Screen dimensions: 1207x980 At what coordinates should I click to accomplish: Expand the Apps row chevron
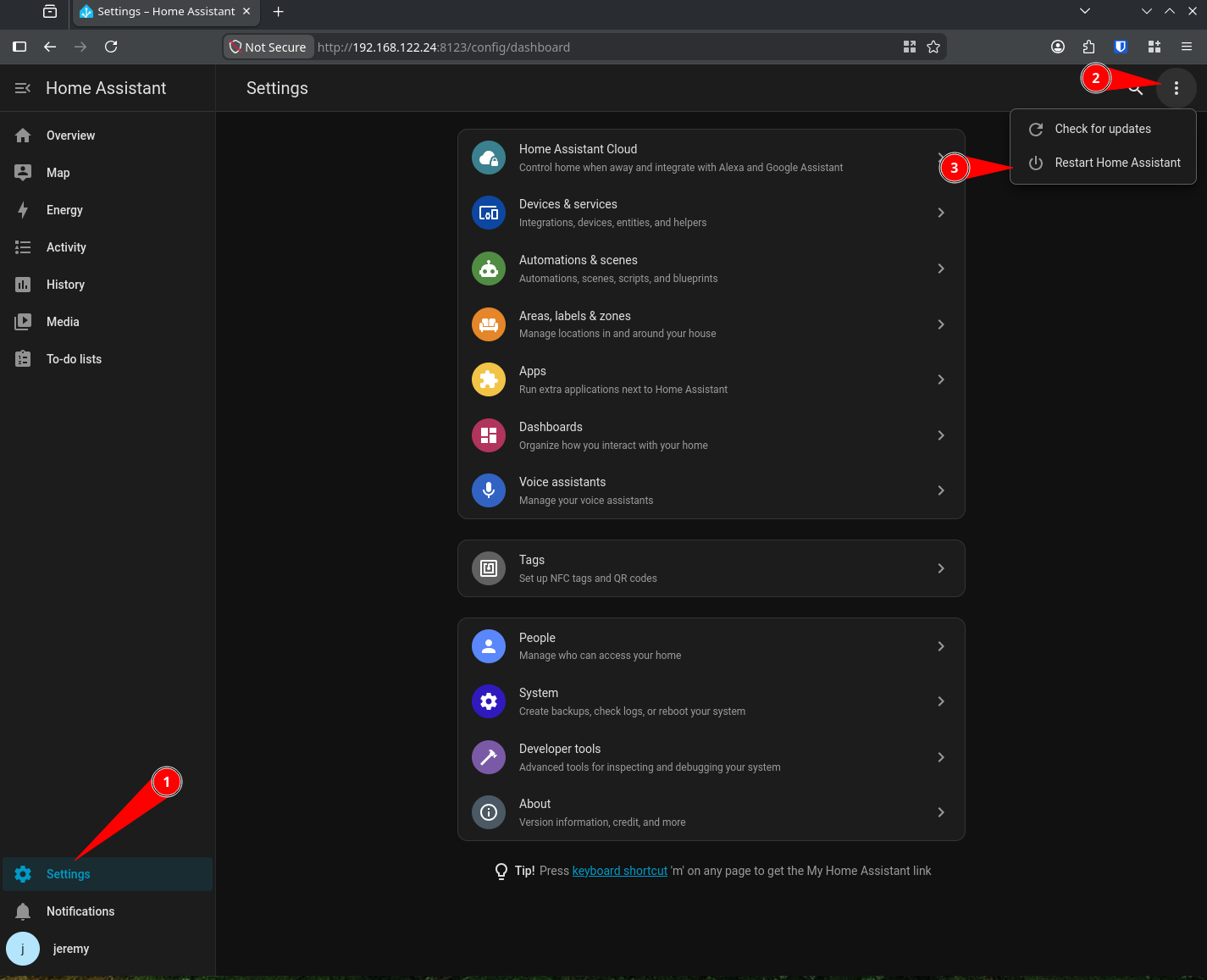pos(941,379)
